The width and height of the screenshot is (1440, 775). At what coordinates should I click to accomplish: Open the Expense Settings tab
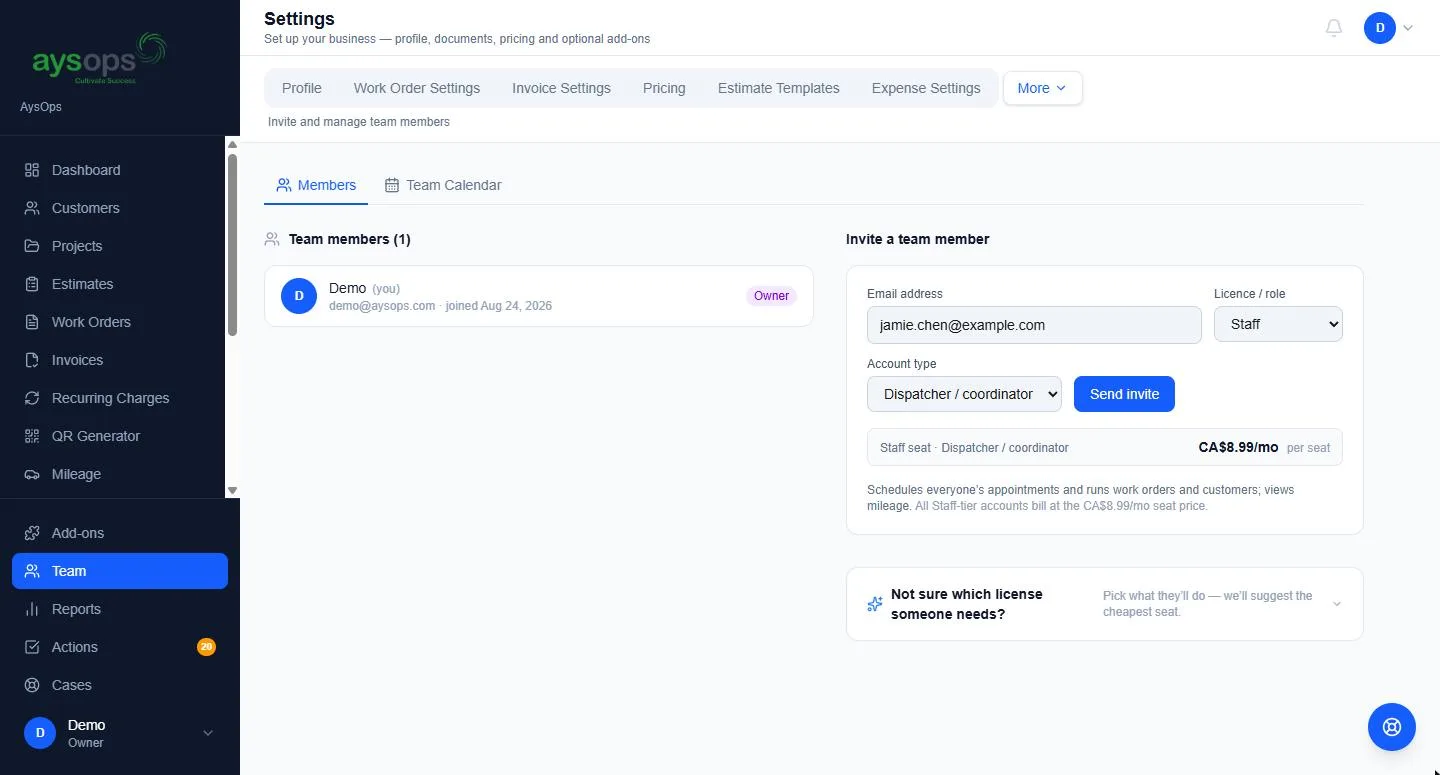point(926,88)
